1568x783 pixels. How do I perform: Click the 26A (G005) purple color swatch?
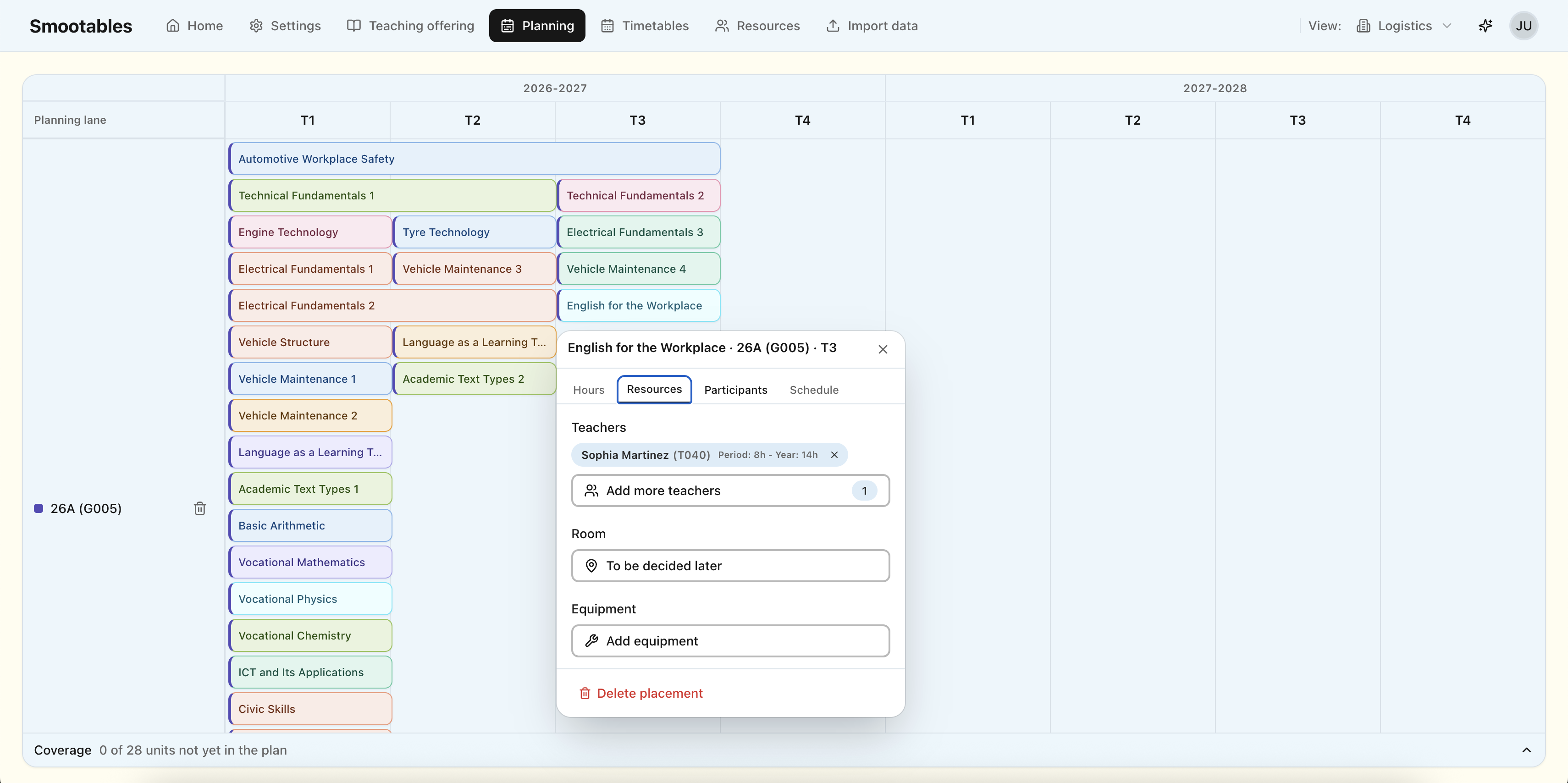(x=39, y=508)
